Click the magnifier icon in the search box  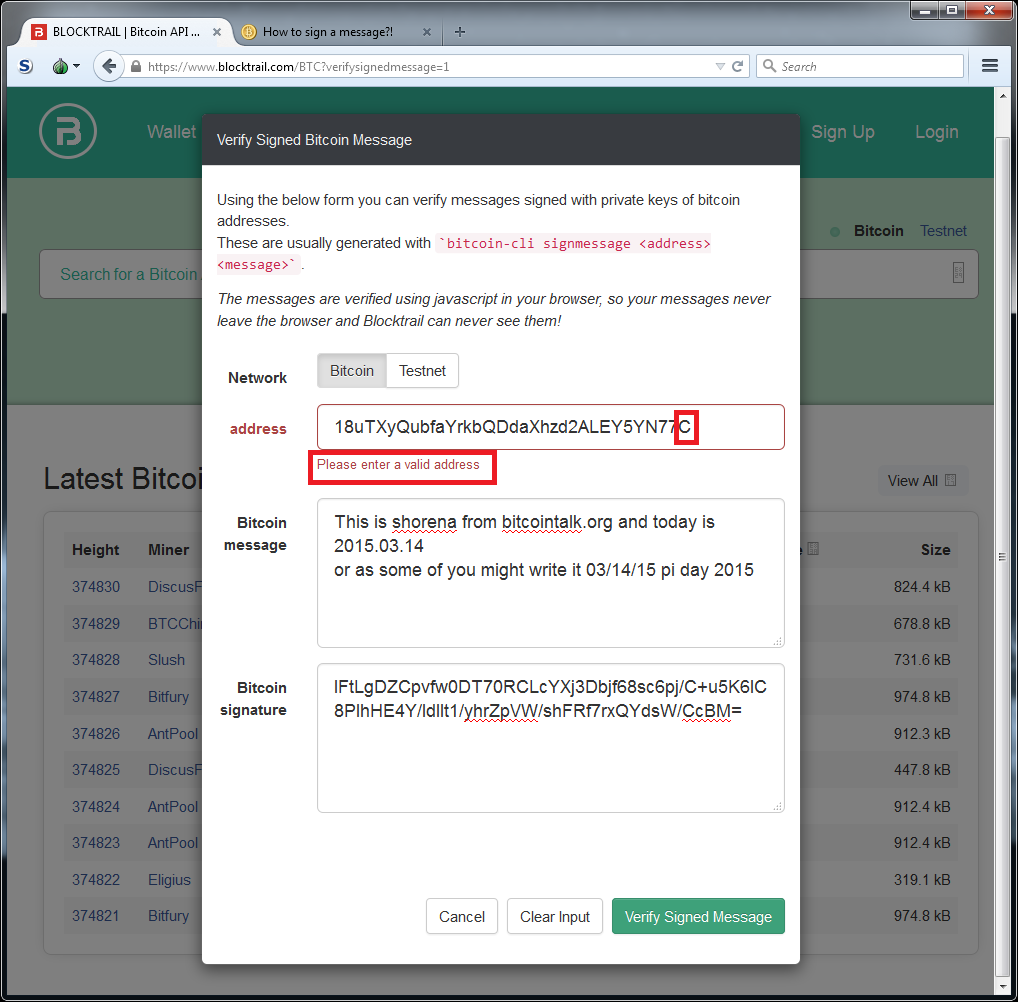pos(769,66)
